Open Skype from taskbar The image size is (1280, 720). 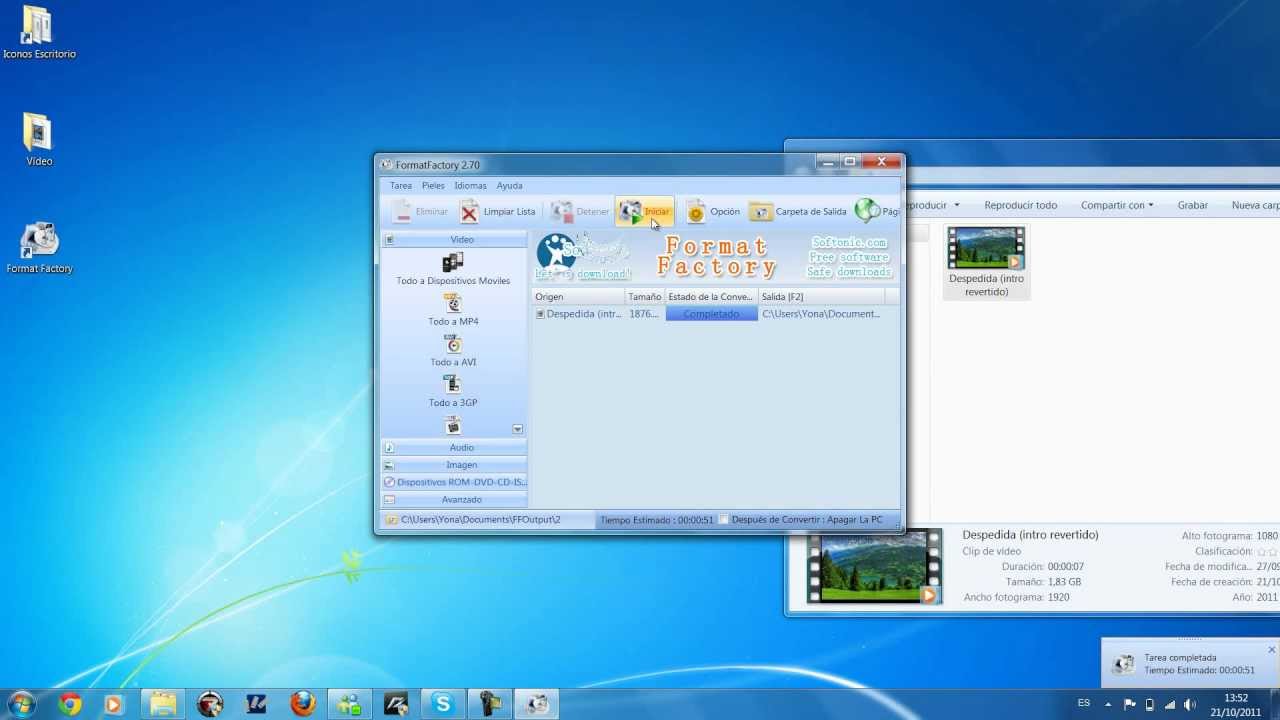pos(442,704)
